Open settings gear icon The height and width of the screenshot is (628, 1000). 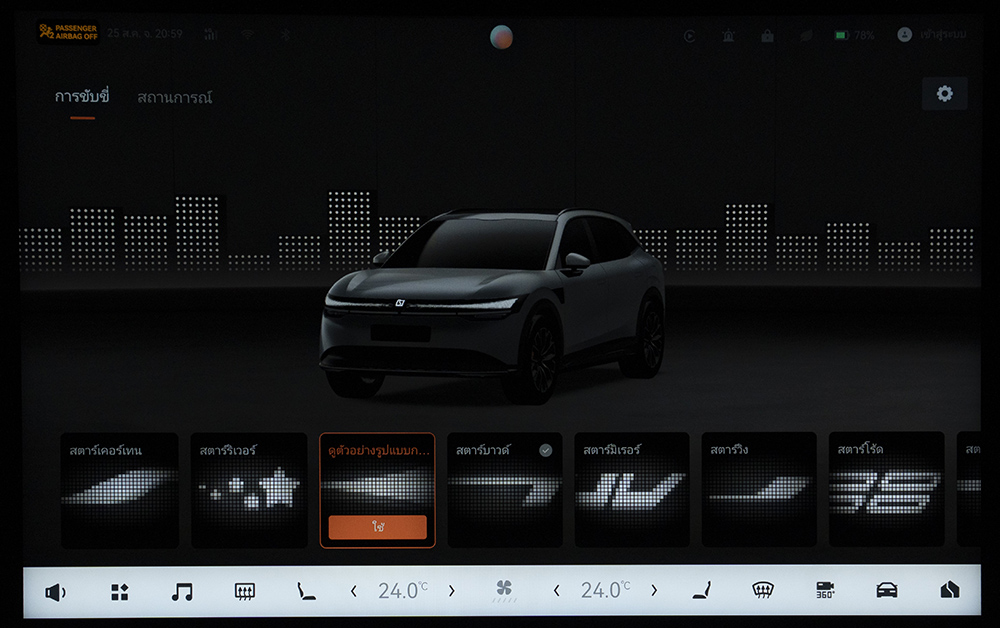pos(944,94)
